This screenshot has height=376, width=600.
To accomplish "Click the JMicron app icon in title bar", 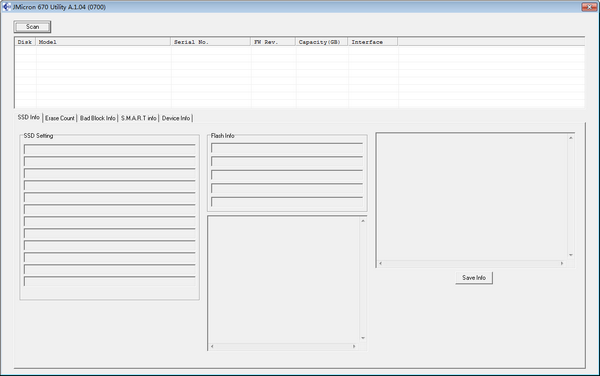I will tap(6, 7).
